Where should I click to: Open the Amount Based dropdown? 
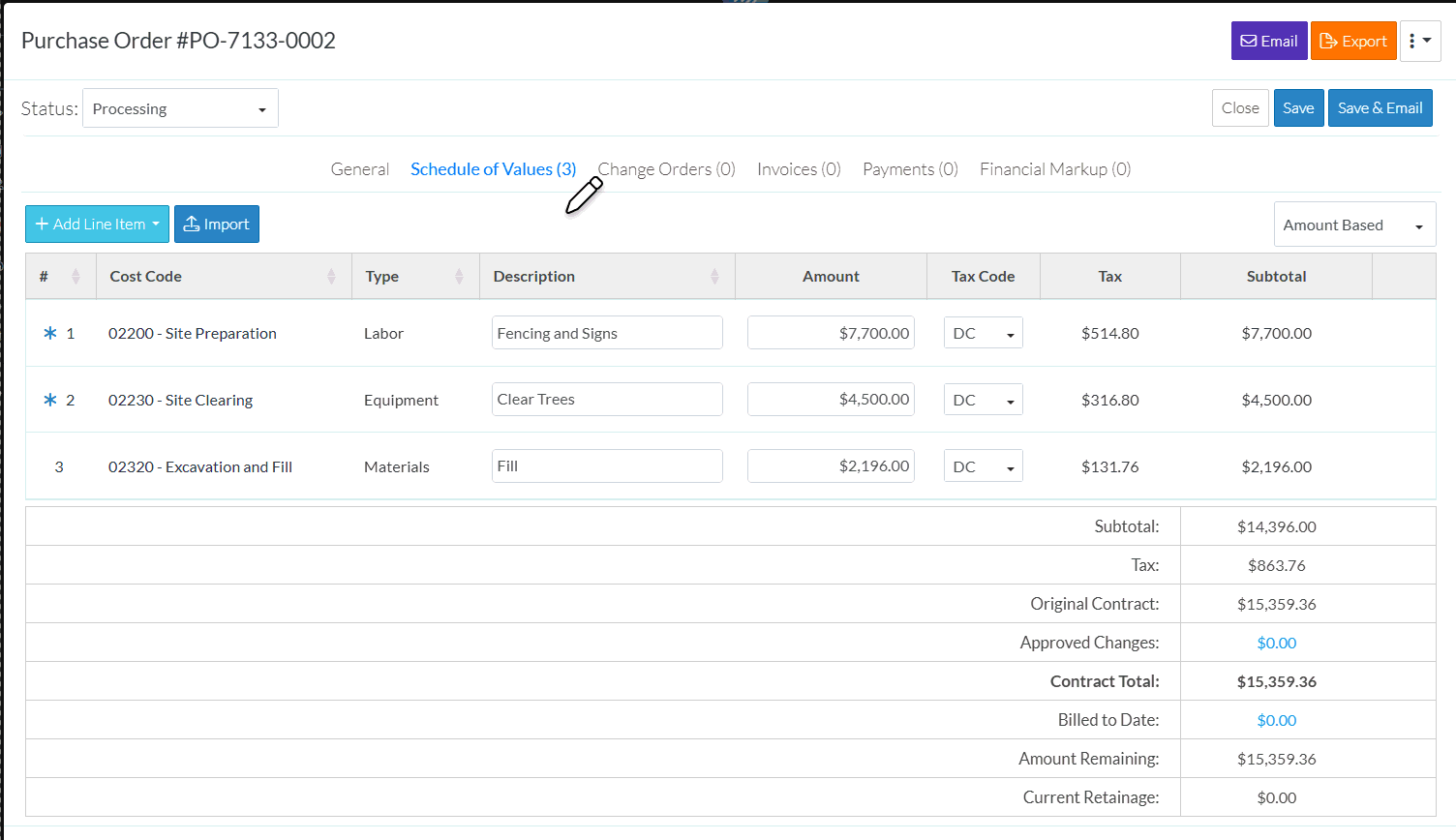(x=1354, y=225)
